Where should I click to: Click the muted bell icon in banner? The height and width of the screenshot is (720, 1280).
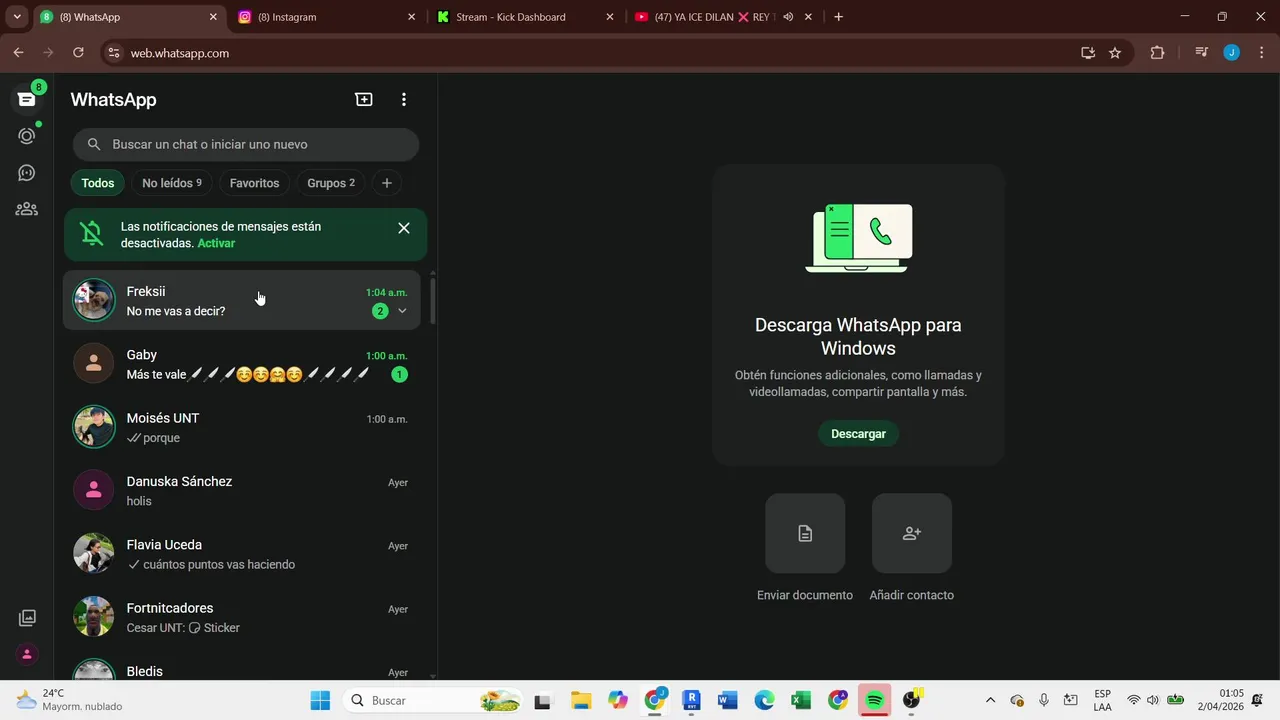(92, 234)
